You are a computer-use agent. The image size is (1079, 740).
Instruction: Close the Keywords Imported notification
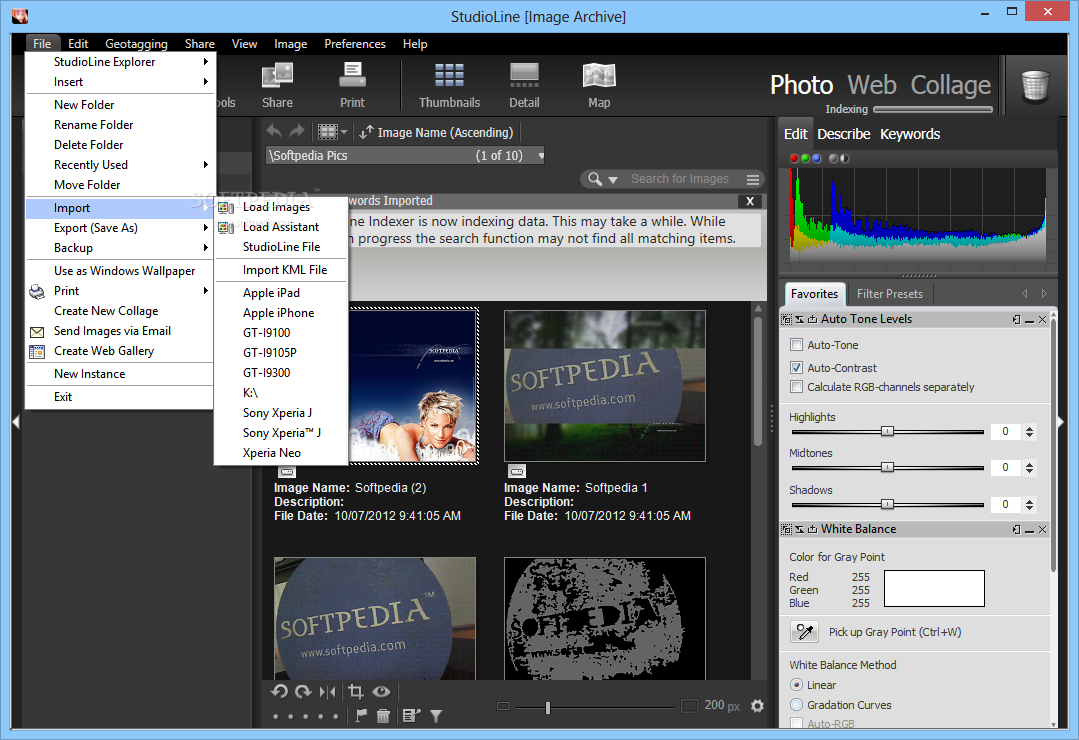tap(750, 201)
